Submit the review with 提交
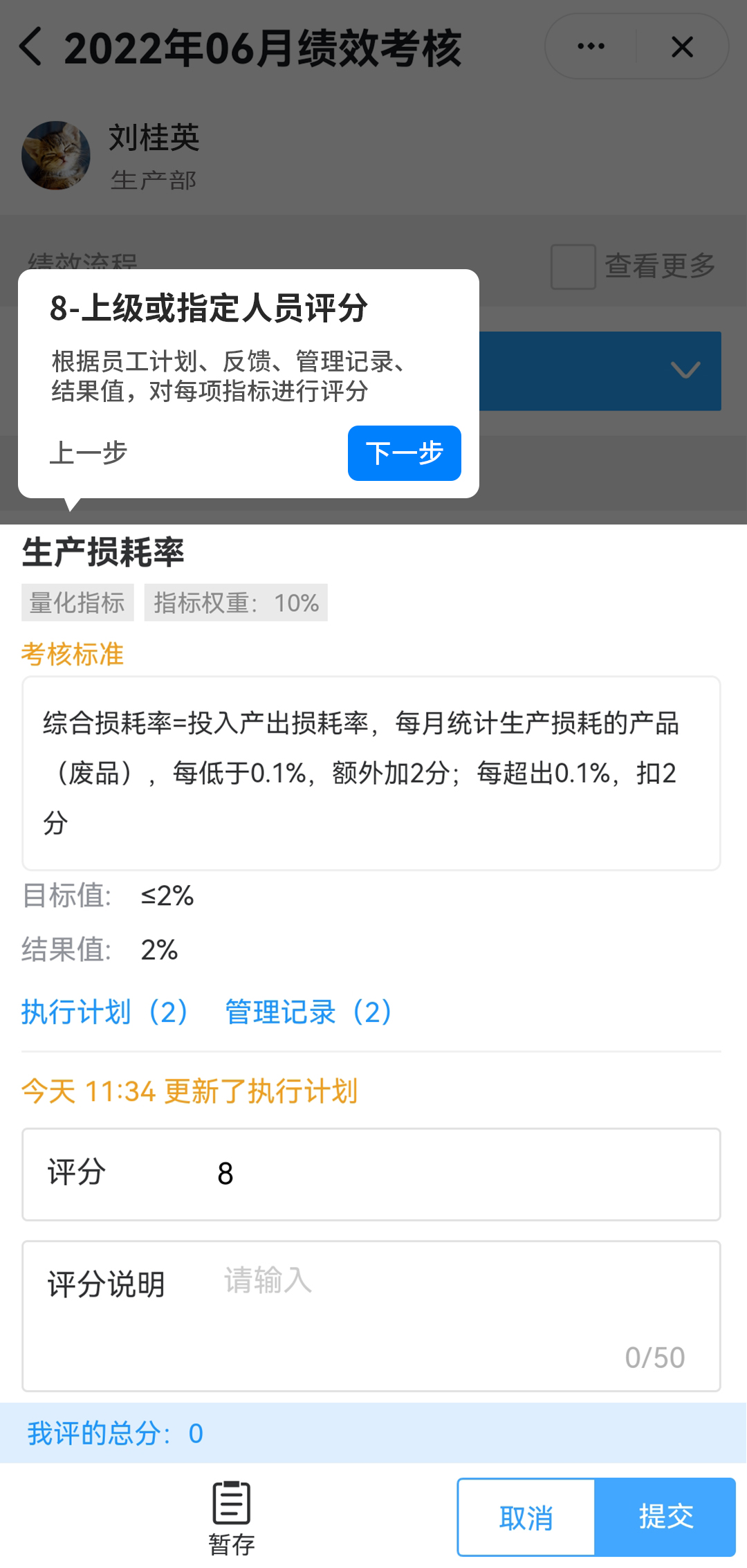747x1568 pixels. tap(665, 1517)
